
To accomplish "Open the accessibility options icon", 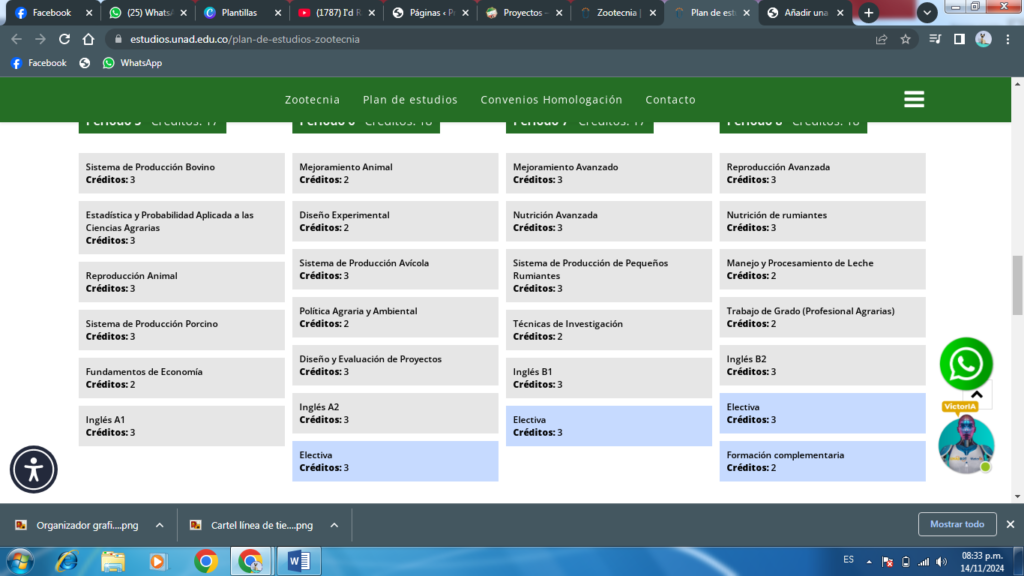I will (34, 469).
